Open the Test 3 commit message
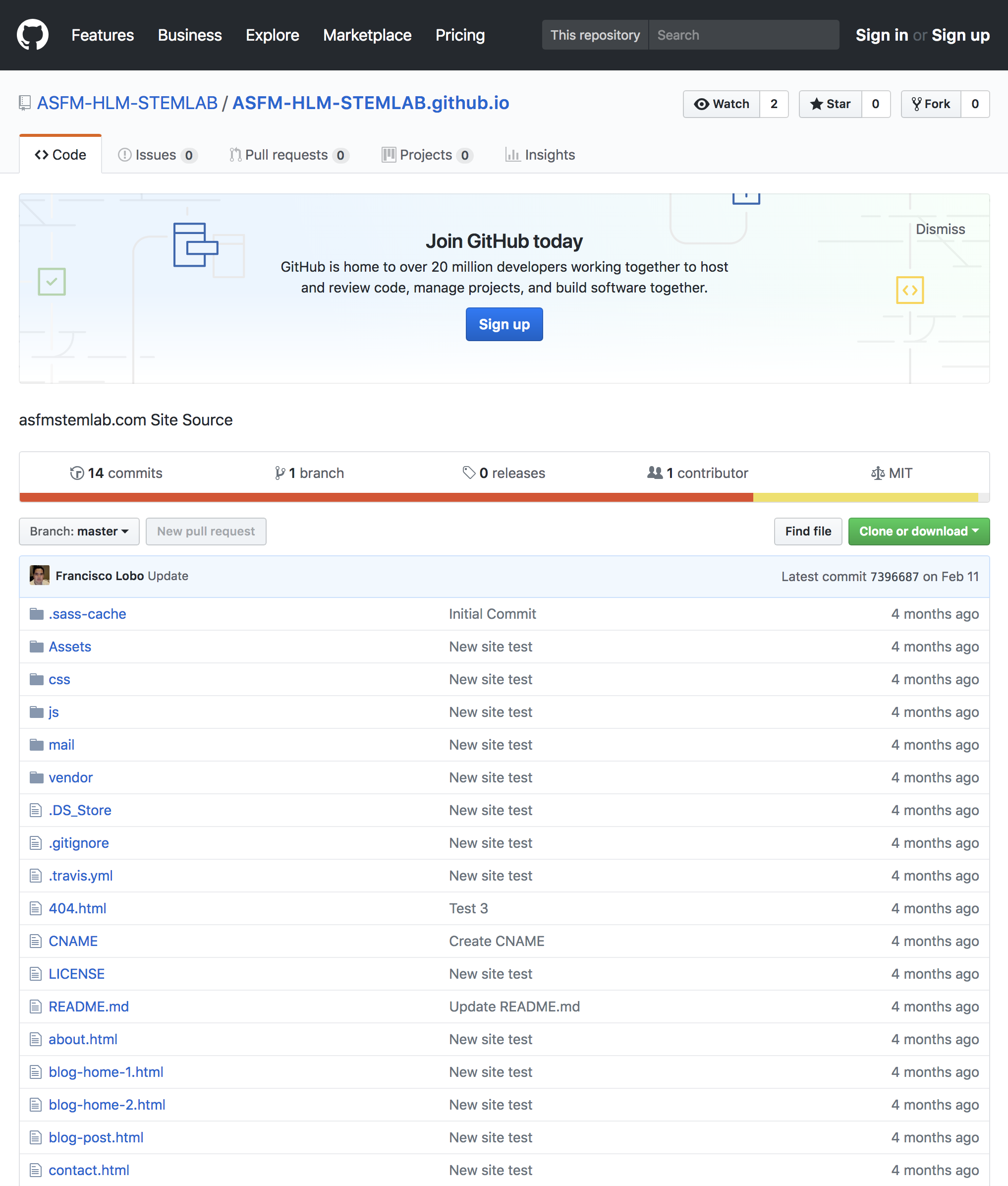The height and width of the screenshot is (1186, 1008). pos(468,908)
